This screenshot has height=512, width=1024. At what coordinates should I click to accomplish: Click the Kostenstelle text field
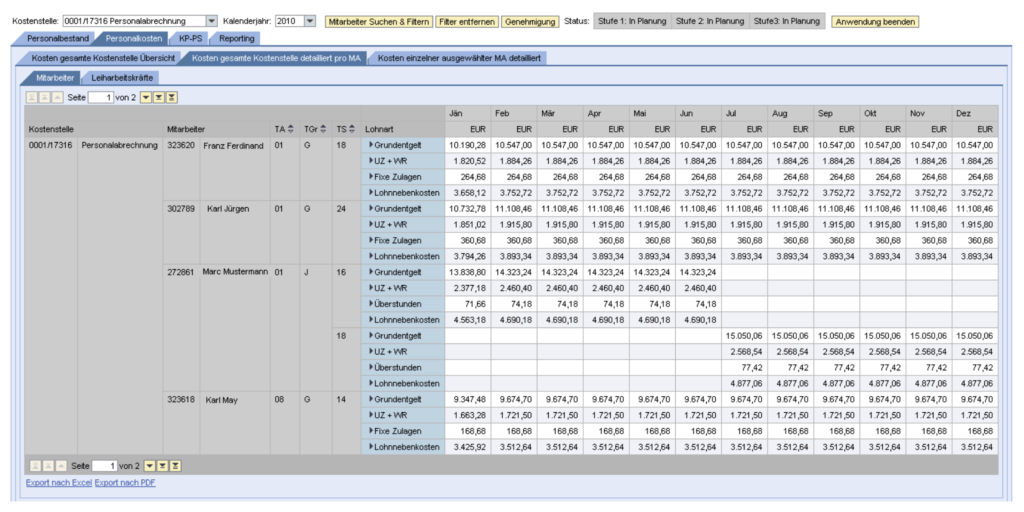pyautogui.click(x=134, y=21)
